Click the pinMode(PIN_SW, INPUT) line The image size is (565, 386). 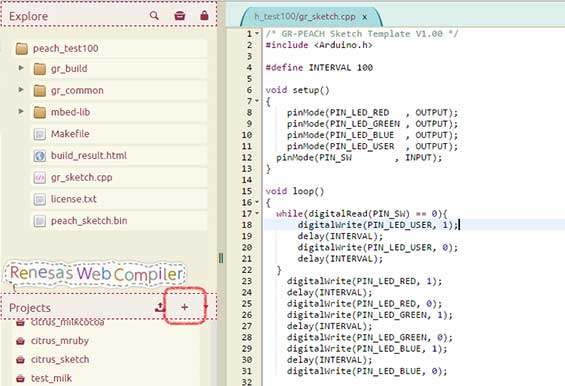click(x=359, y=157)
